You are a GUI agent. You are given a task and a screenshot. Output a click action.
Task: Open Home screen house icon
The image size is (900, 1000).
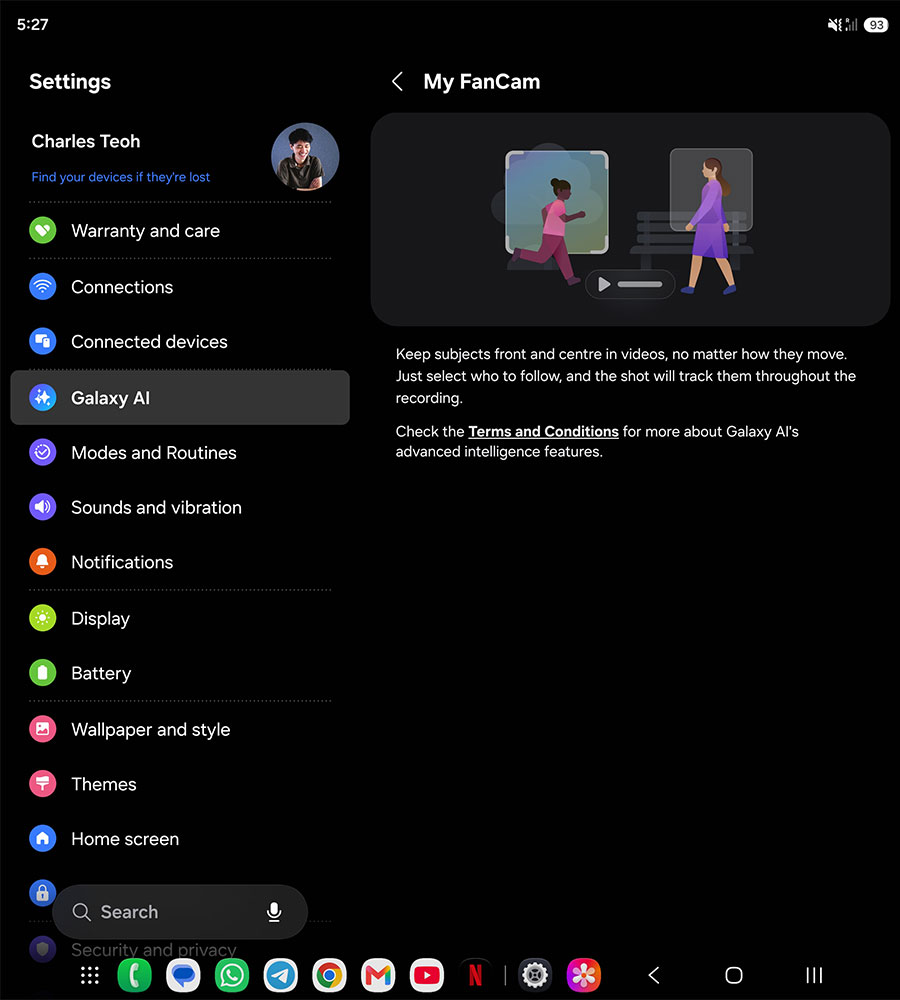click(x=43, y=839)
